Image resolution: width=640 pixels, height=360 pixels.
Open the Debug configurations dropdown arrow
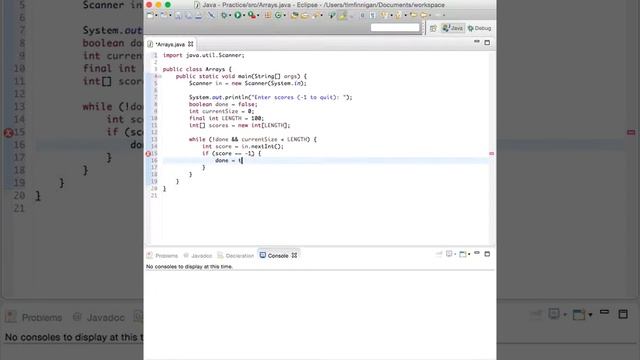tap(230, 16)
